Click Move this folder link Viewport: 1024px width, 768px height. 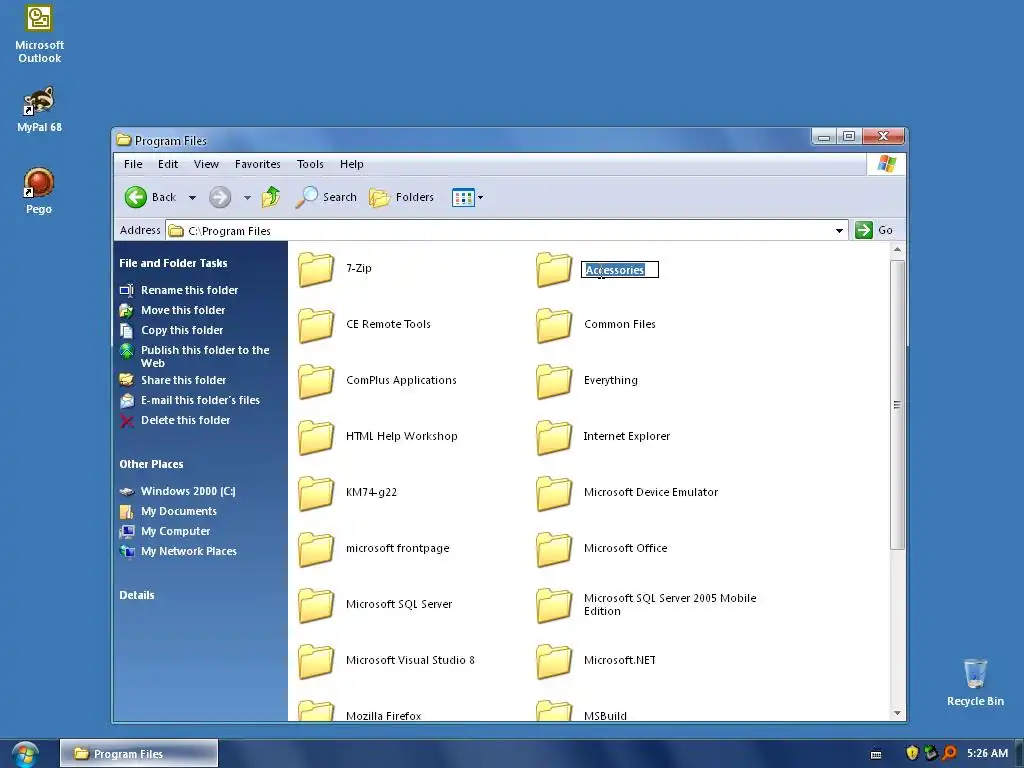pyautogui.click(x=183, y=310)
